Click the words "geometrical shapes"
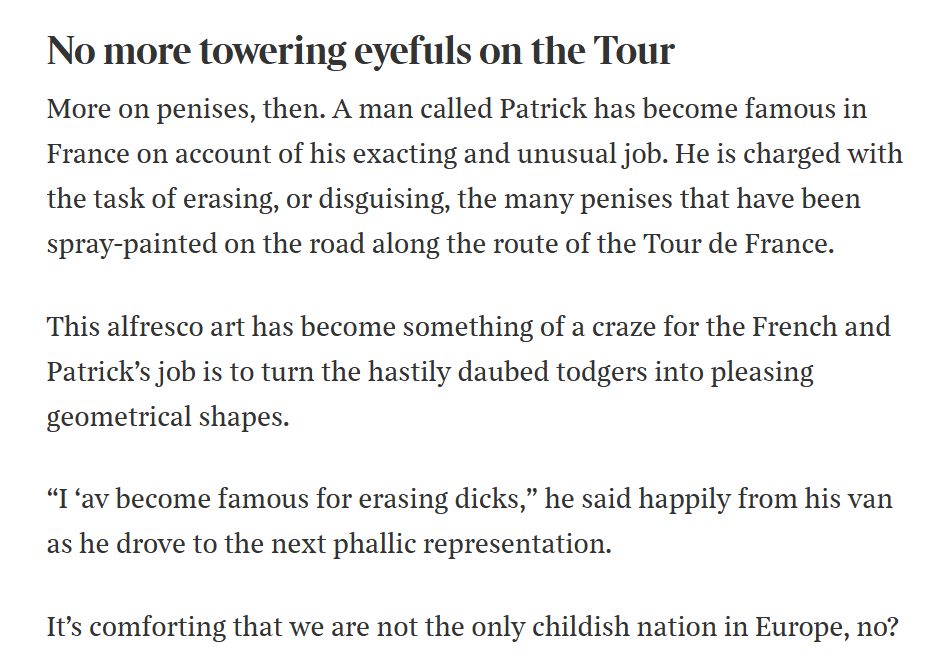The width and height of the screenshot is (943, 672). [168, 417]
